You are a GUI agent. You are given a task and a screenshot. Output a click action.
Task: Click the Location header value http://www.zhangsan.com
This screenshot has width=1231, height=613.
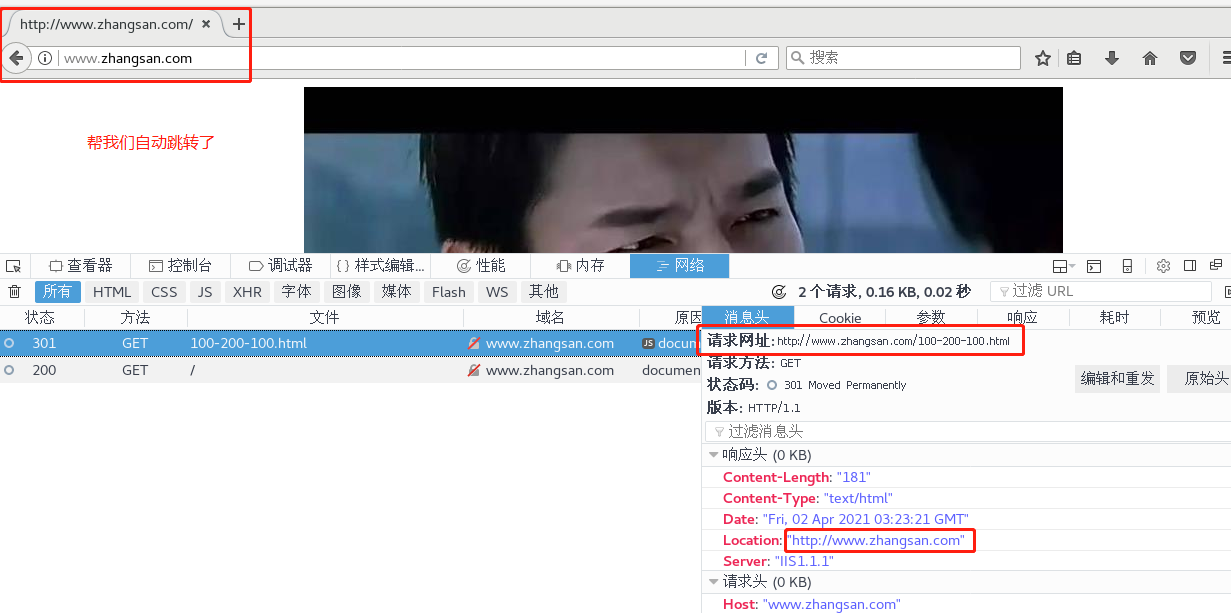877,541
